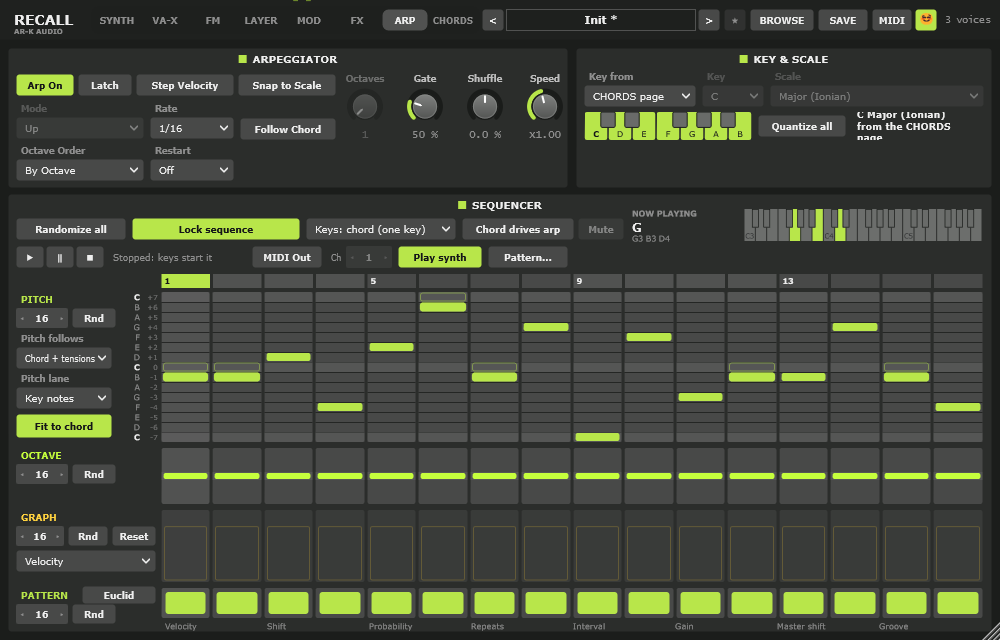This screenshot has height=640, width=1000.
Task: Click the emoji face icon beside MIDI
Action: click(926, 20)
